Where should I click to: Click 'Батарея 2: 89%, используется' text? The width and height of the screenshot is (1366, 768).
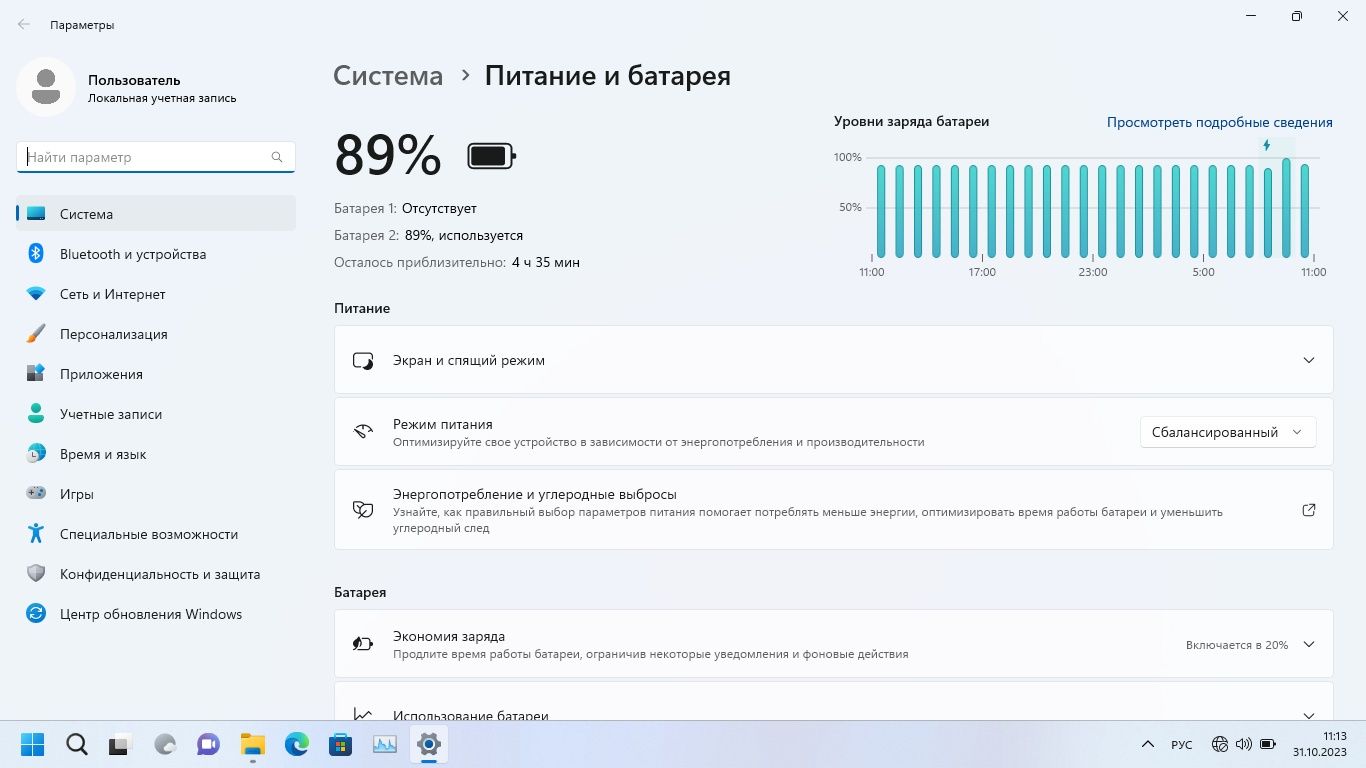(x=428, y=235)
